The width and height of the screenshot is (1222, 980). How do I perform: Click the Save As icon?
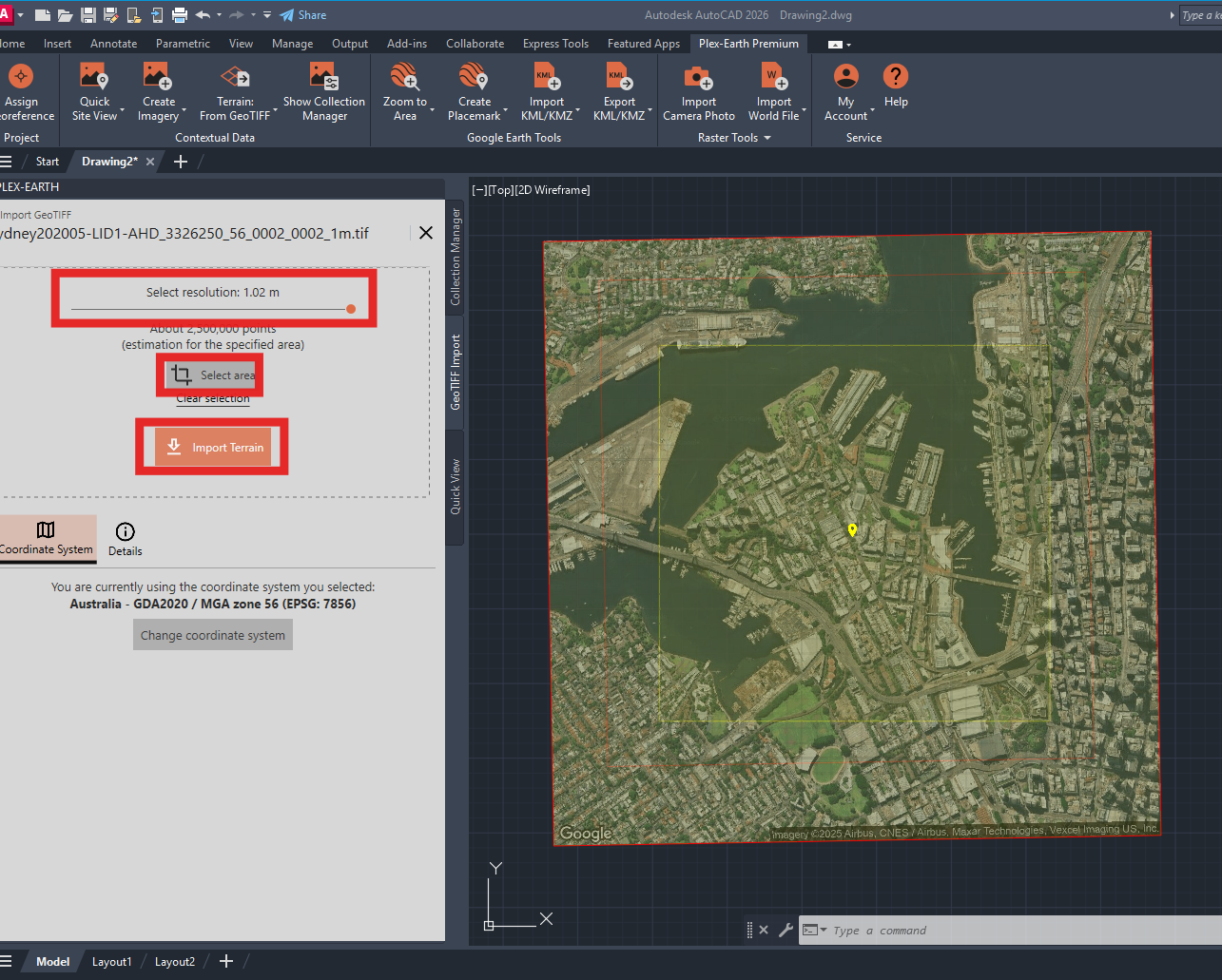[x=110, y=15]
